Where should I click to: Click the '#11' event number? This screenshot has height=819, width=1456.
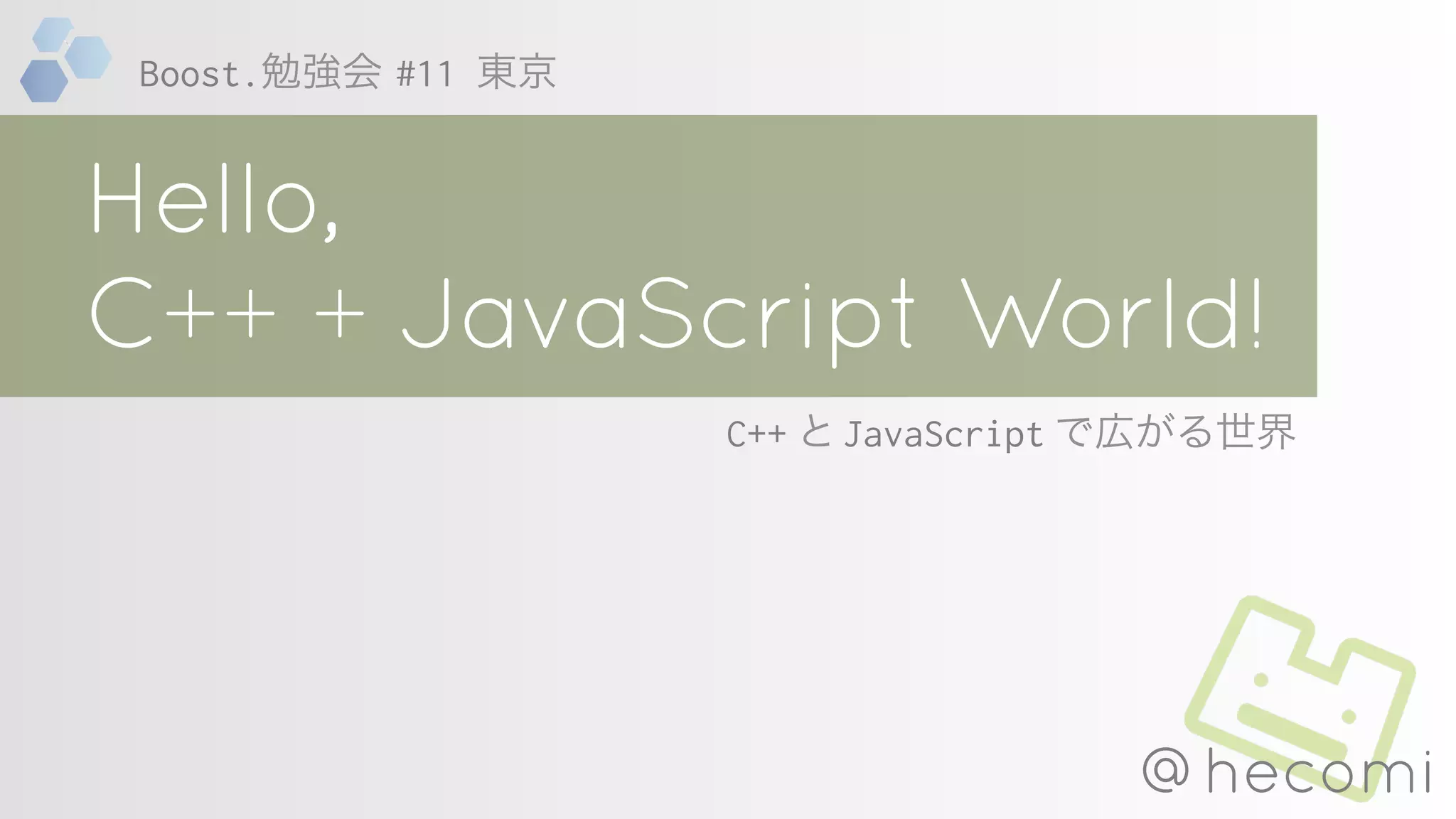pos(424,74)
